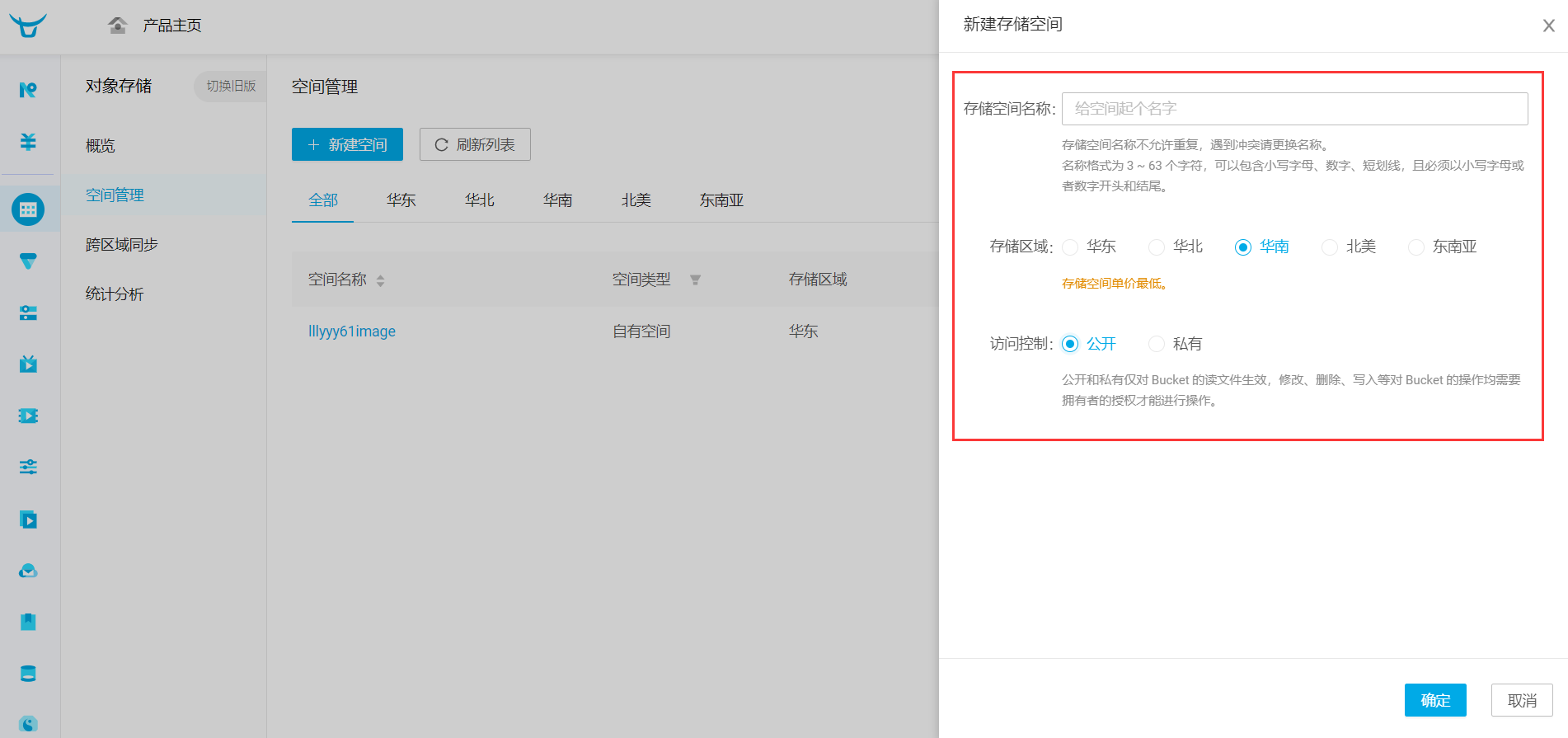Choose 私有 access control radio
Viewport: 1568px width, 738px height.
pos(1157,344)
